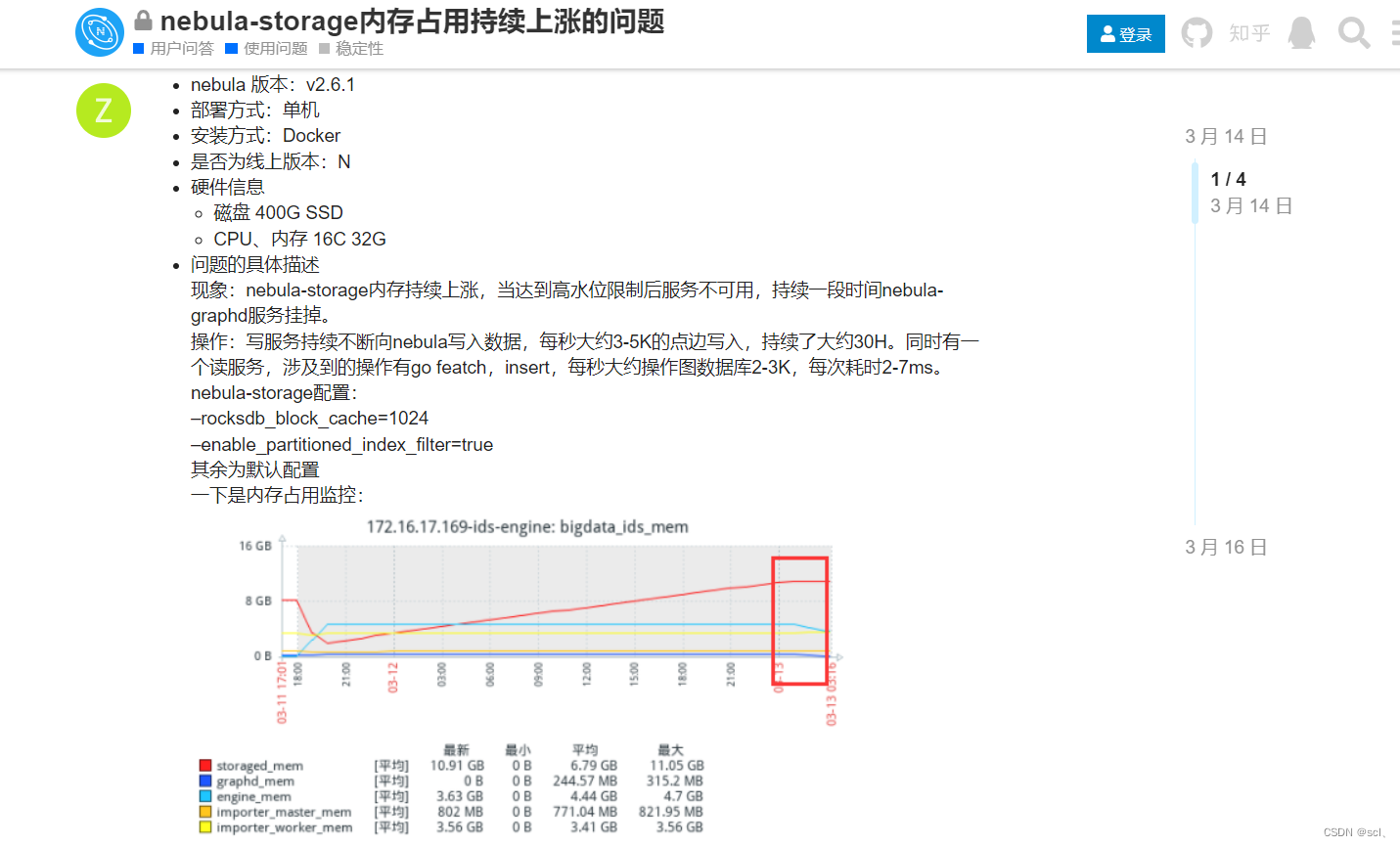Open the GitHub icon link in header
The image size is (1400, 847).
tap(1197, 33)
